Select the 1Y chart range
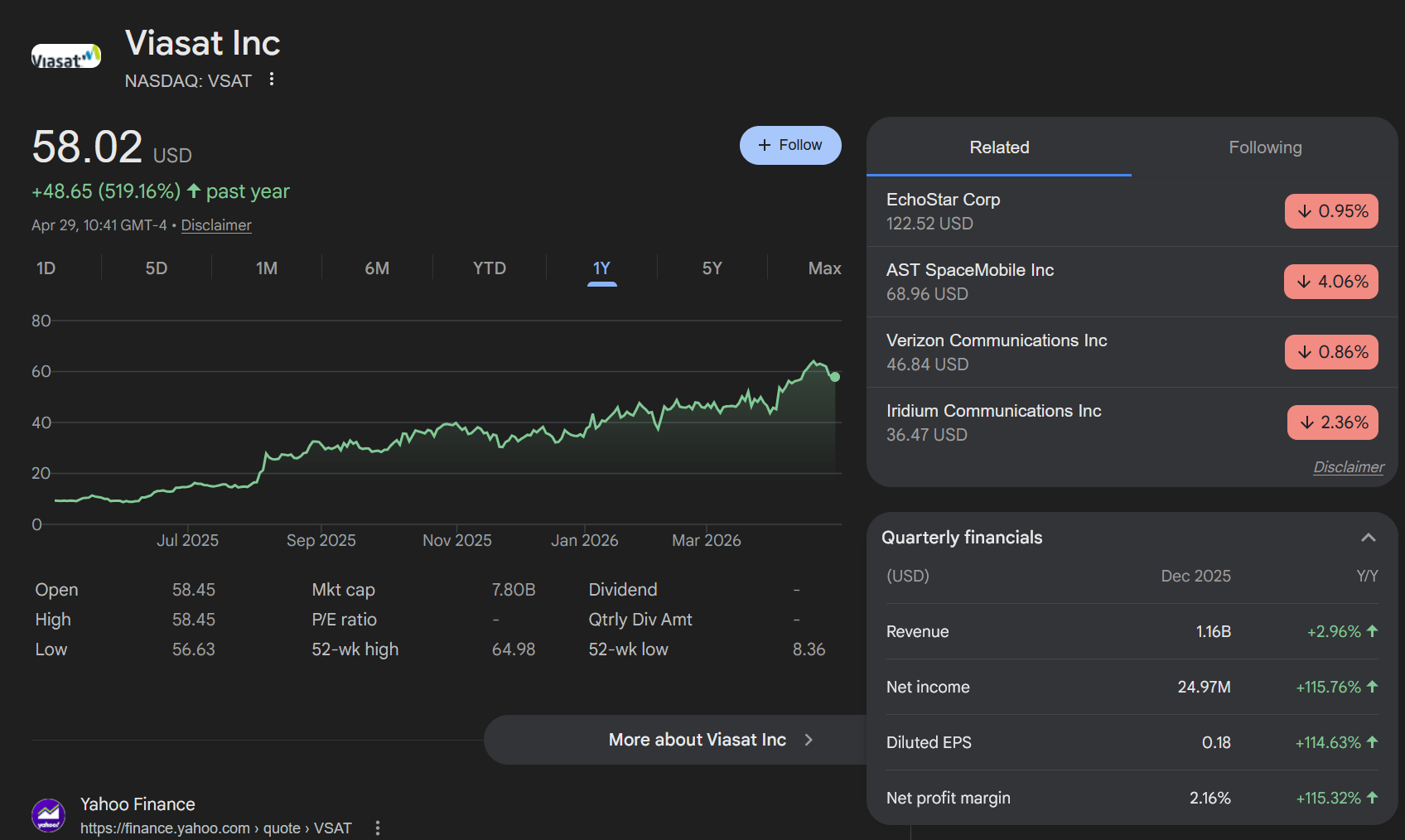 pyautogui.click(x=601, y=268)
